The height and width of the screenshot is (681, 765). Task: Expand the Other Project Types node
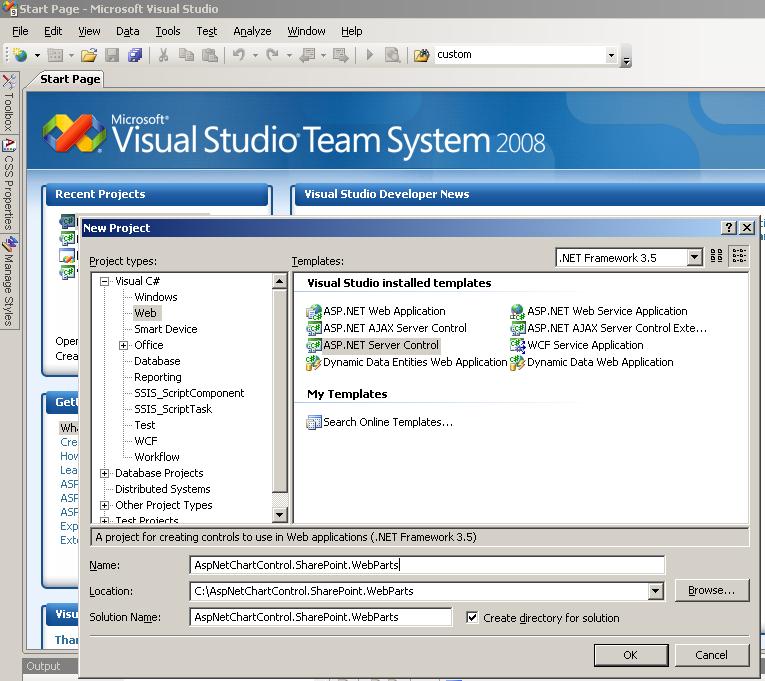pos(104,505)
